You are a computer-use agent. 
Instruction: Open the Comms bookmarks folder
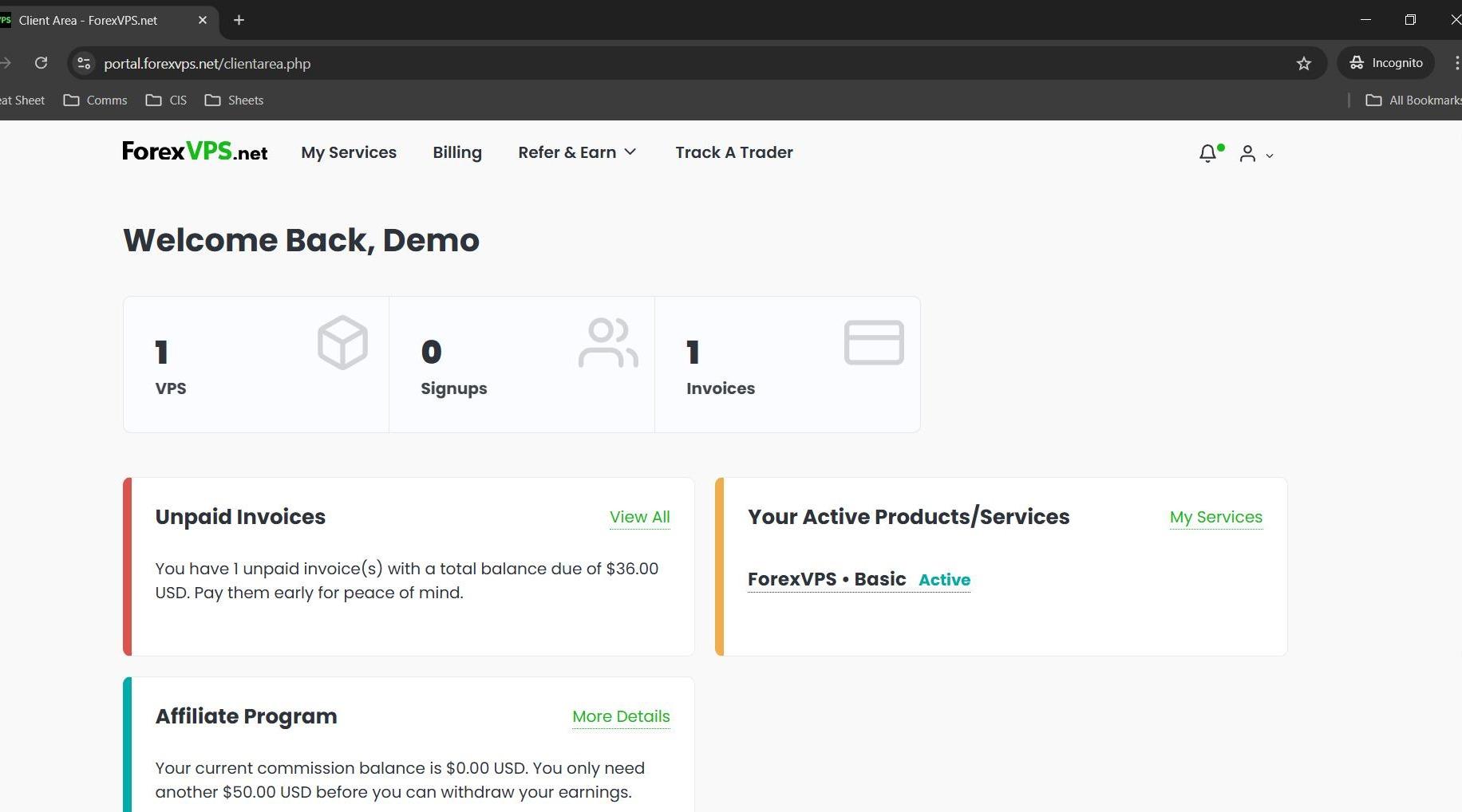click(96, 101)
